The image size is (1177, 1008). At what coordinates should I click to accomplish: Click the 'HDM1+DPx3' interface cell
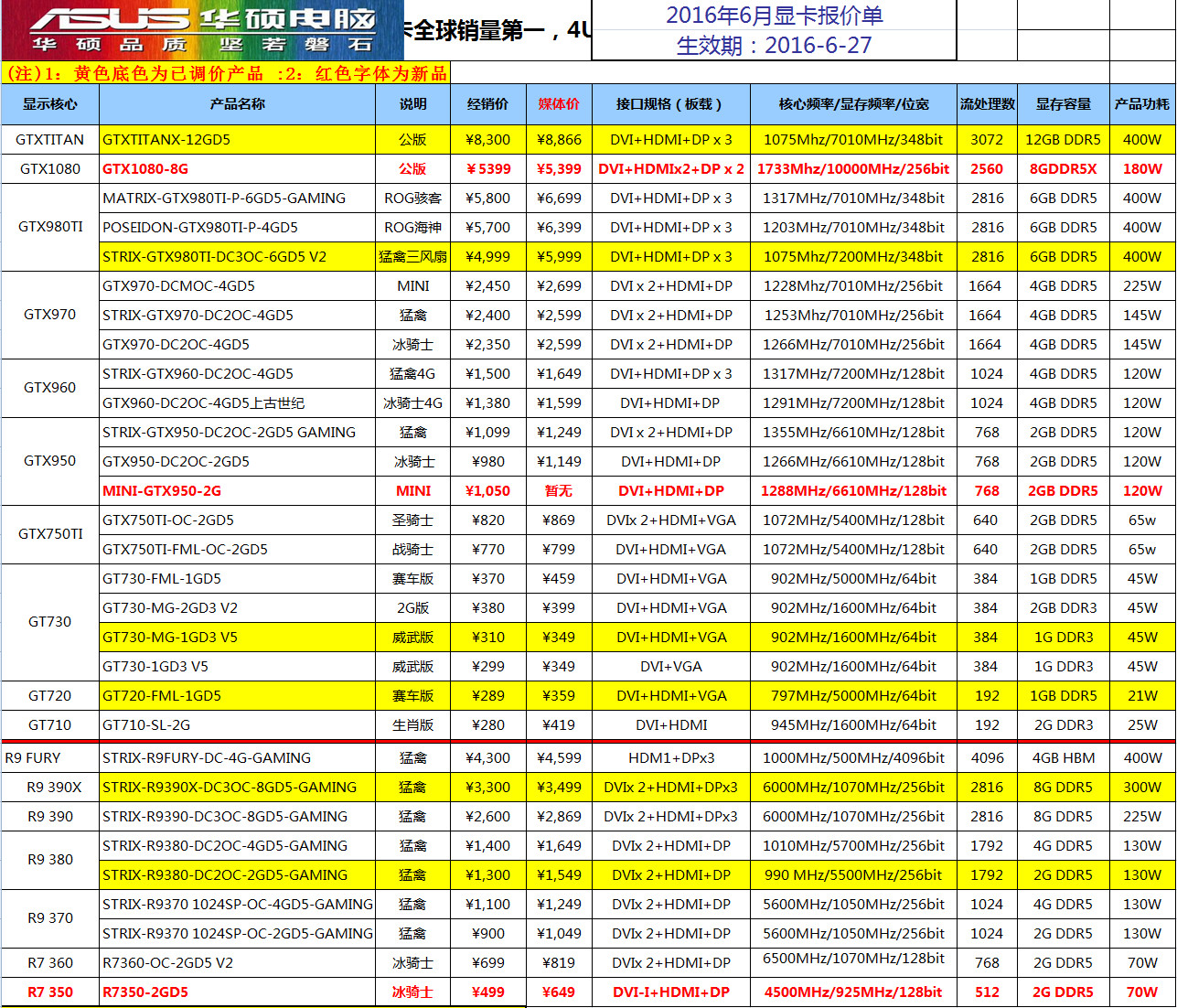(x=671, y=758)
